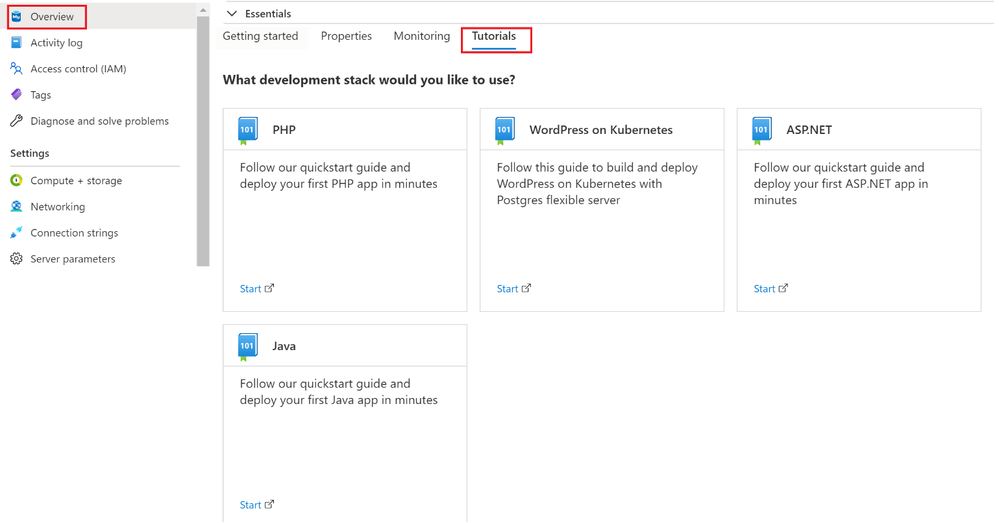Click Start link on ASP.NET card

point(764,289)
